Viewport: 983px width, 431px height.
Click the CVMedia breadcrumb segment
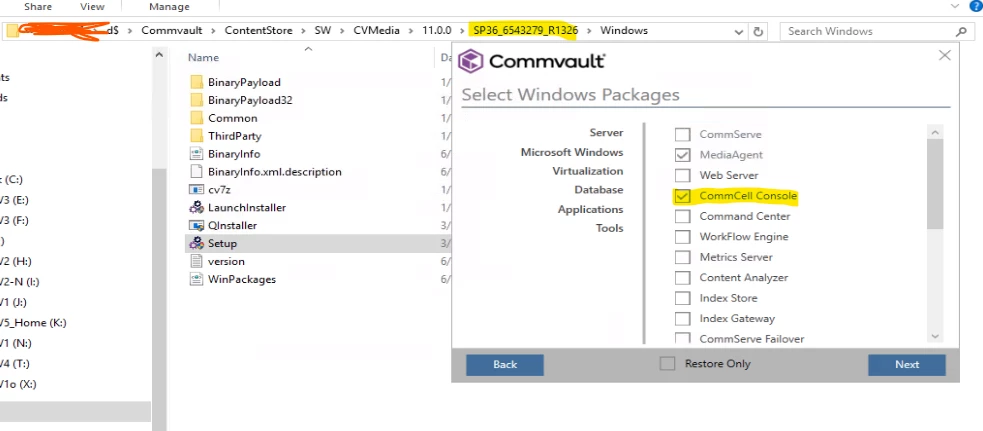[376, 31]
